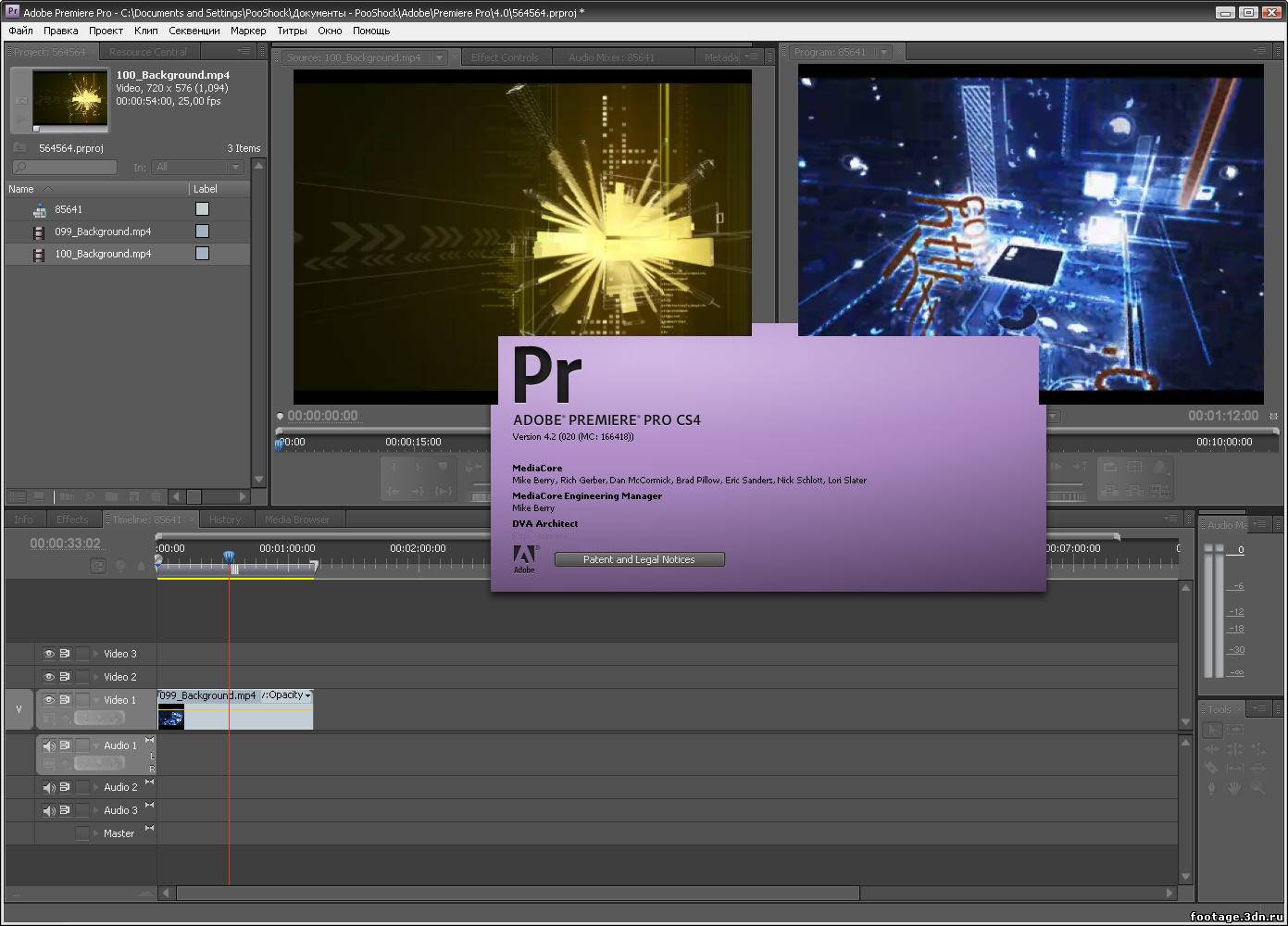Screen dimensions: 1288x926
Task: Click the timeline playhead marker on ruler
Action: coord(229,557)
